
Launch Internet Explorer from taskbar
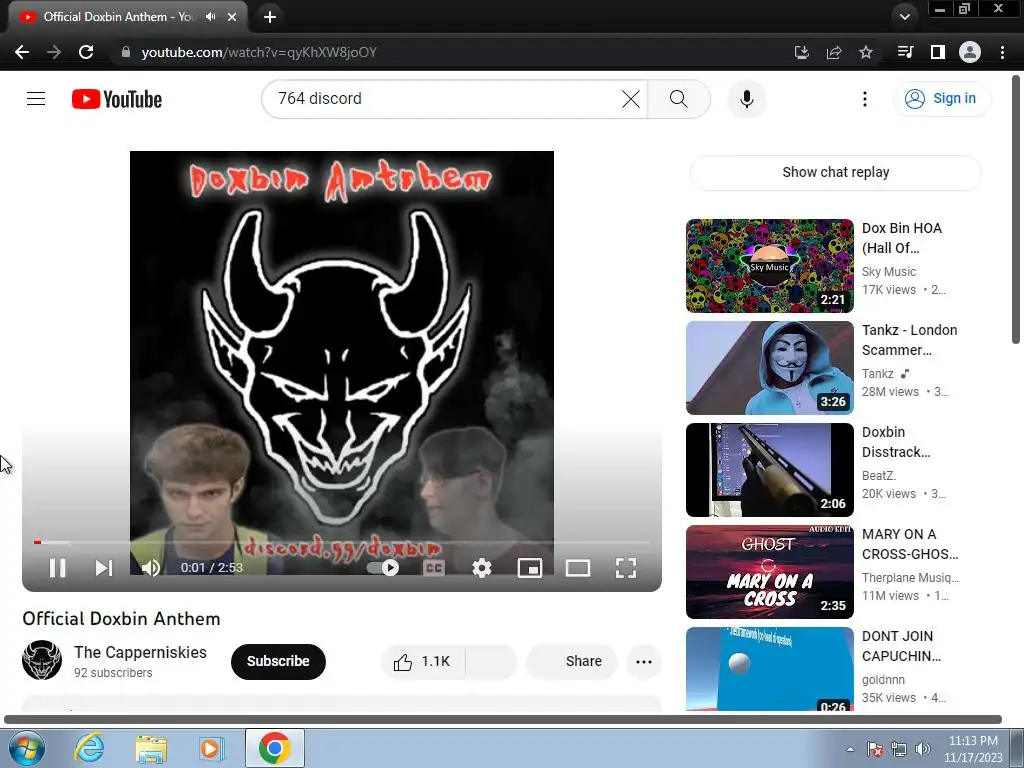click(89, 748)
